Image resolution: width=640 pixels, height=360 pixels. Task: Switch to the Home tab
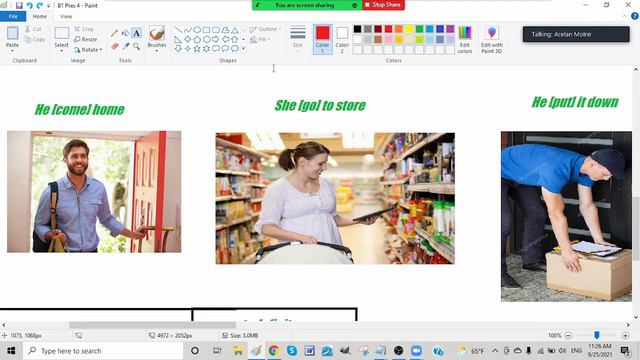pyautogui.click(x=40, y=16)
